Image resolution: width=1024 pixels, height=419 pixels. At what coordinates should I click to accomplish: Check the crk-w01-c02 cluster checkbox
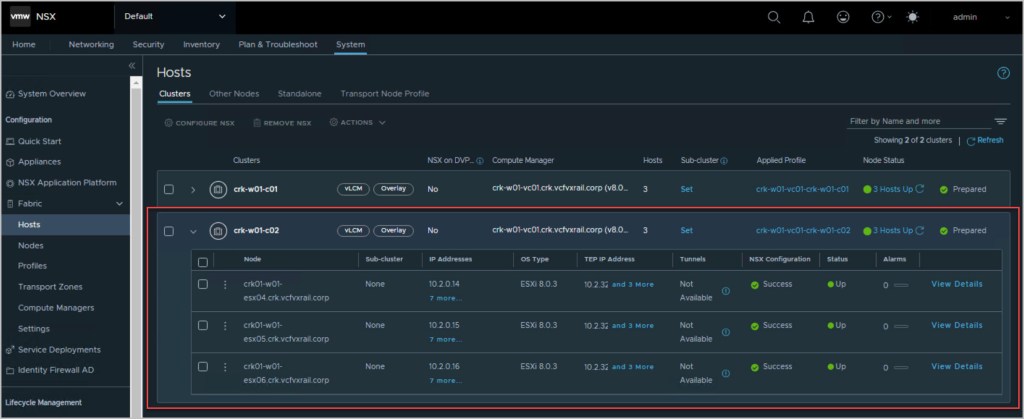click(x=169, y=231)
